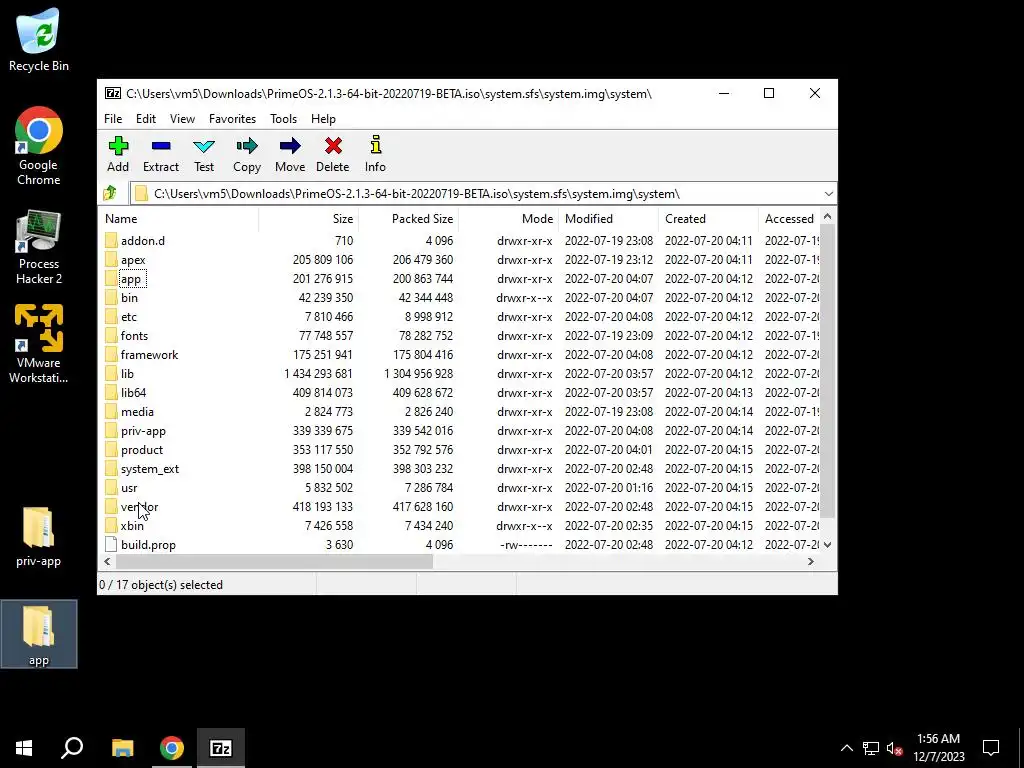Click the 7-Zip taskbar button
1024x768 pixels.
(x=221, y=748)
